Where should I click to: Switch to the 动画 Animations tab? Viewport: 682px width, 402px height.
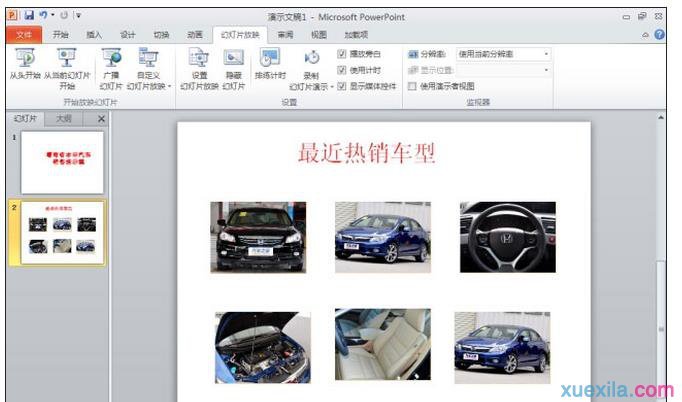point(194,35)
